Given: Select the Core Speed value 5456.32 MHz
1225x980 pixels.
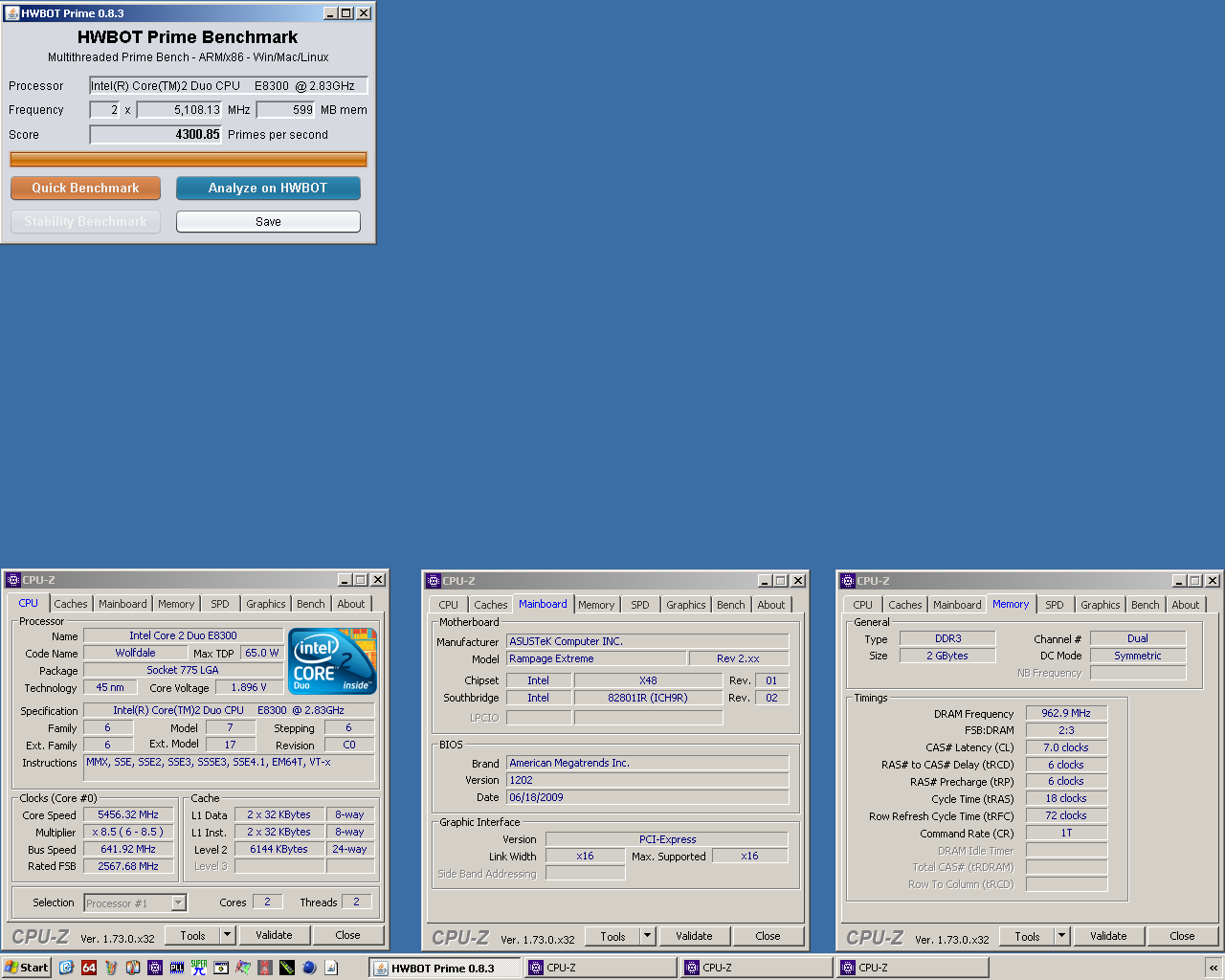Looking at the screenshot, I should pyautogui.click(x=128, y=814).
